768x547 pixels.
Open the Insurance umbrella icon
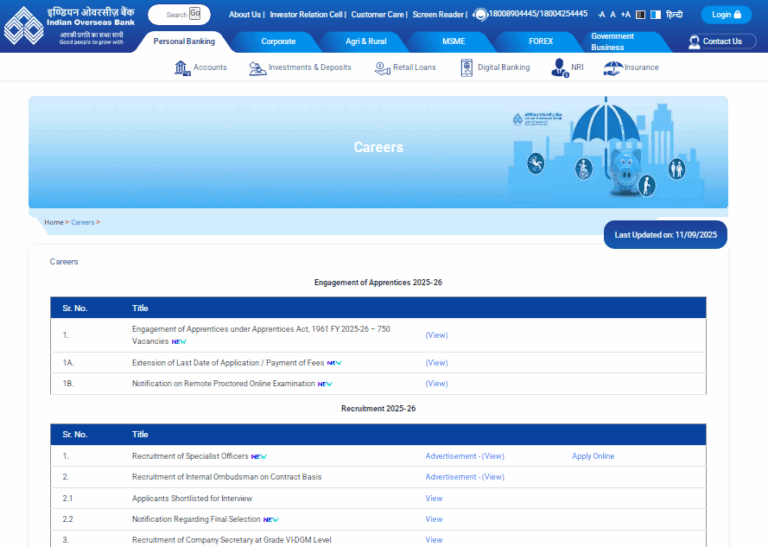pos(613,68)
